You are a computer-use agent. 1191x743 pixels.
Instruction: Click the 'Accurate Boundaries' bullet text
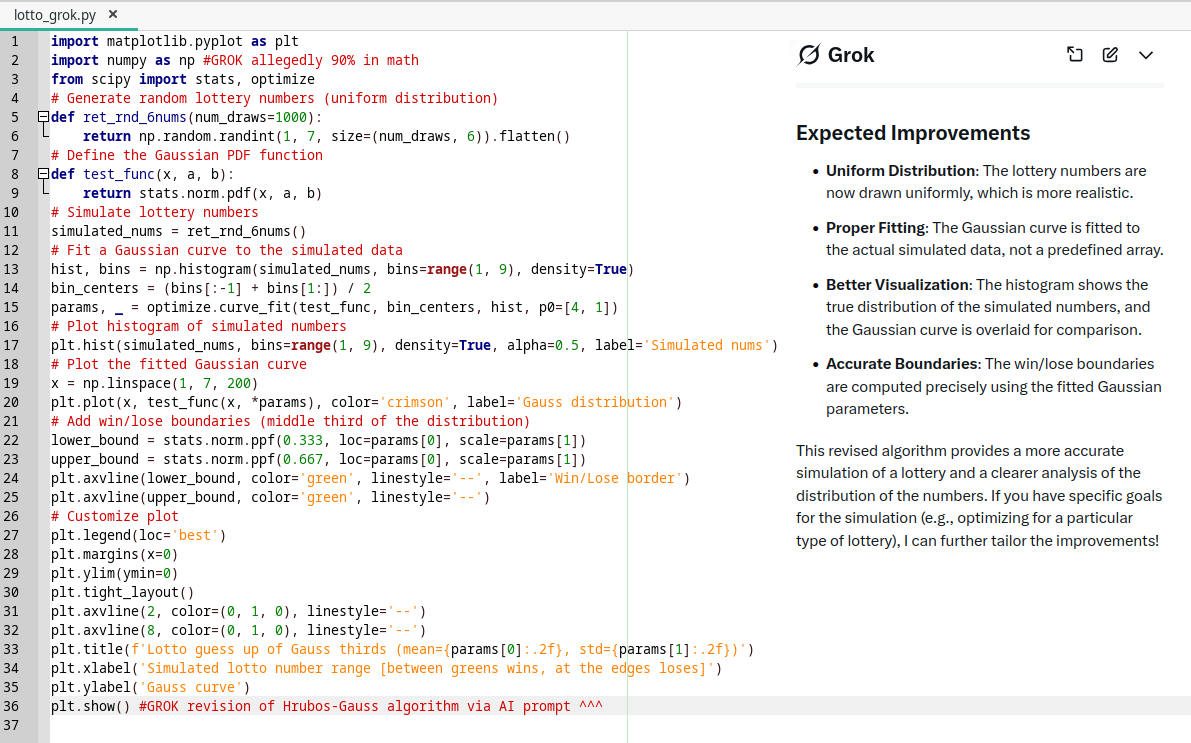pyautogui.click(x=901, y=364)
